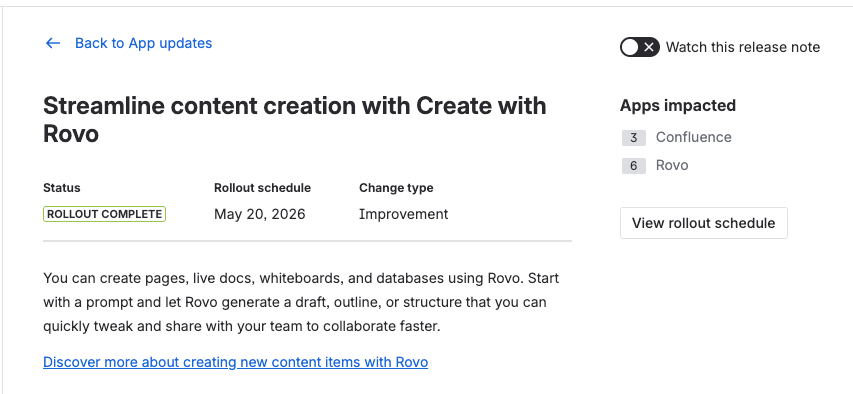Open the Back to App updates link

[143, 43]
